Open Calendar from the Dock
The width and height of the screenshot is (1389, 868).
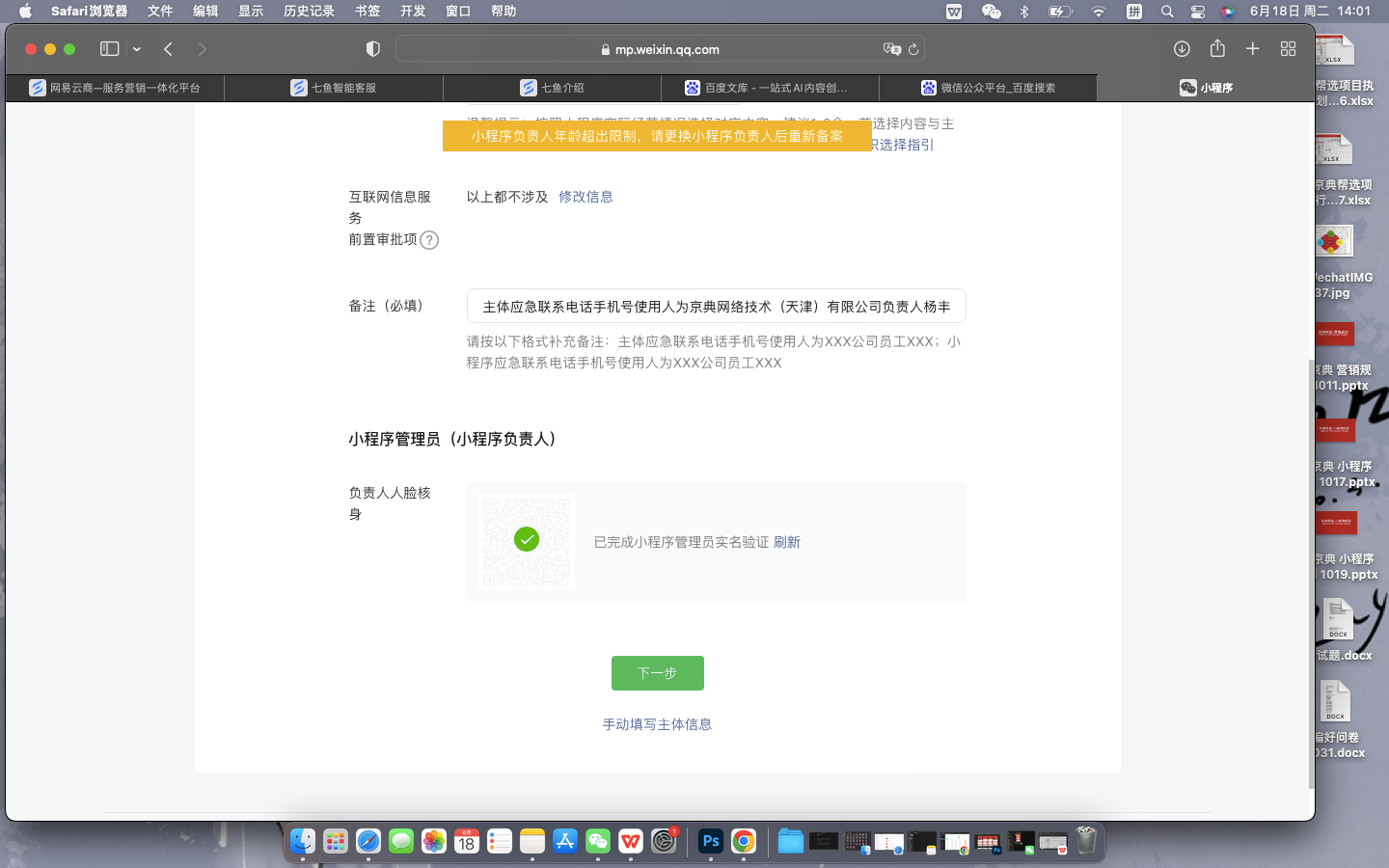coord(467,841)
